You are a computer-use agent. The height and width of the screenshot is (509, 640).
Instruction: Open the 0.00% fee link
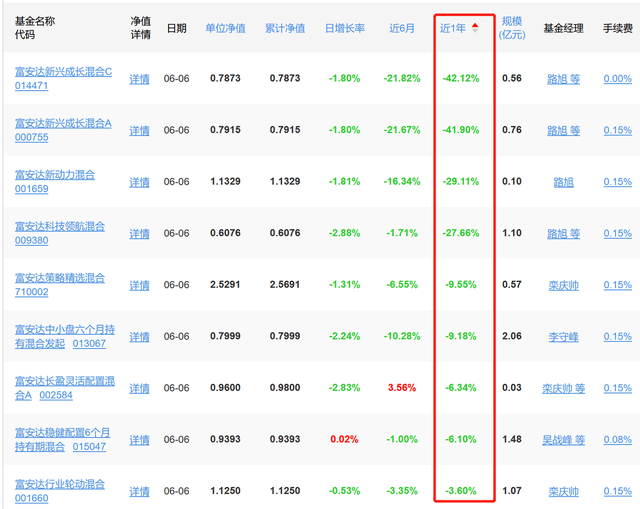tap(618, 78)
